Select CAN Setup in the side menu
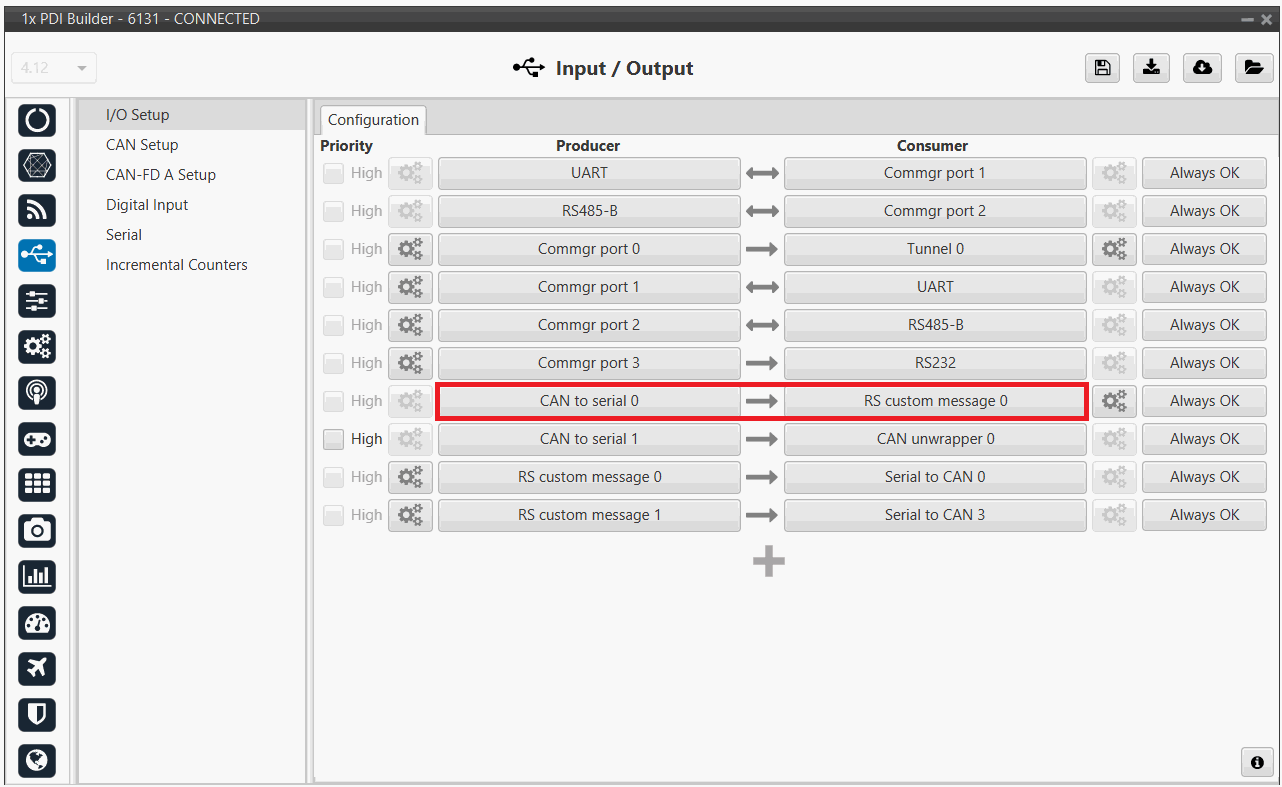 coord(142,145)
